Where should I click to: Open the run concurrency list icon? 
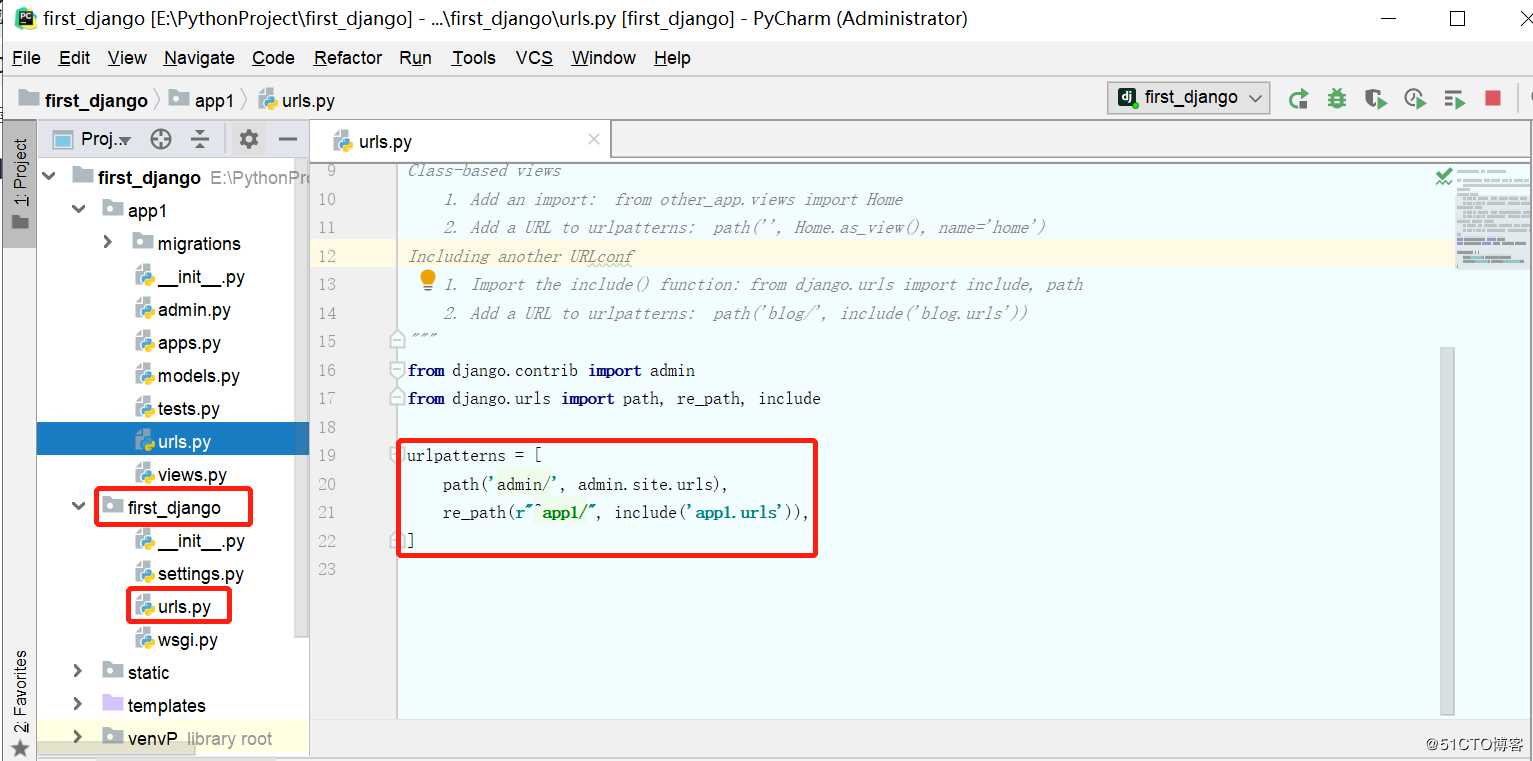[x=1454, y=98]
